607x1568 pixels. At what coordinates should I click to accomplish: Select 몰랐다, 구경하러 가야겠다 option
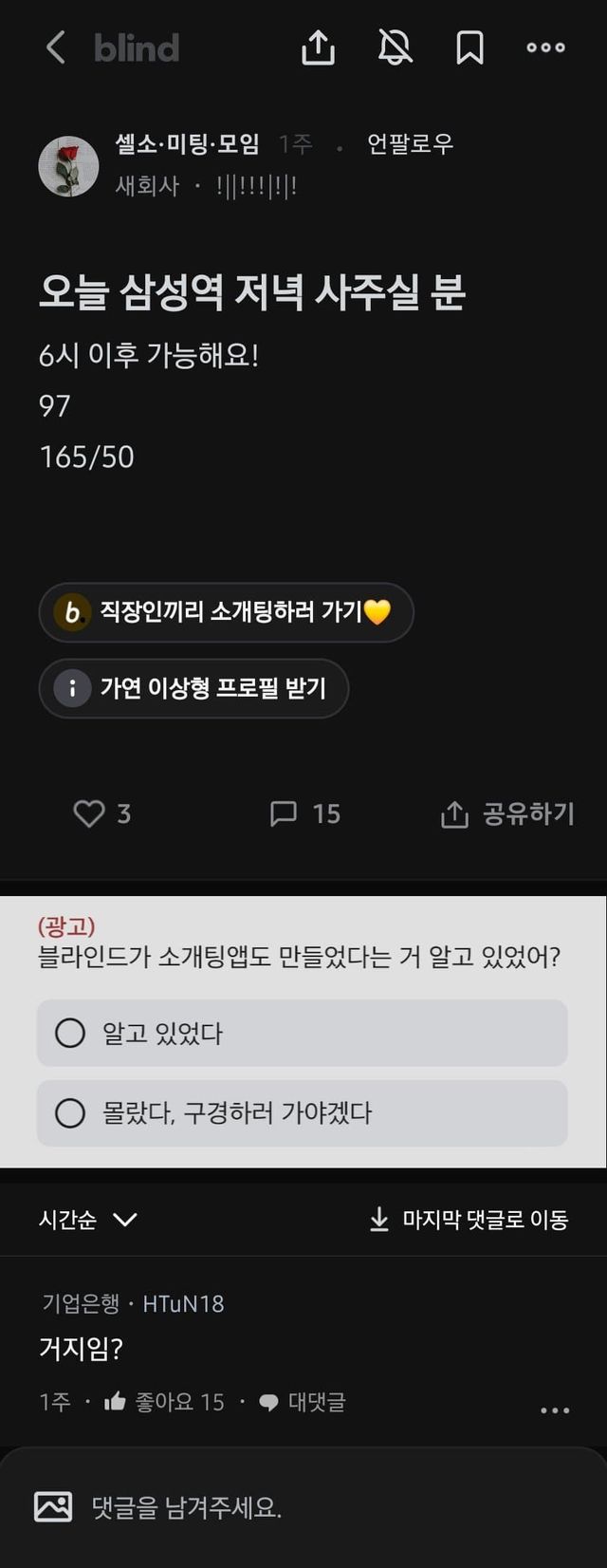click(x=302, y=1112)
